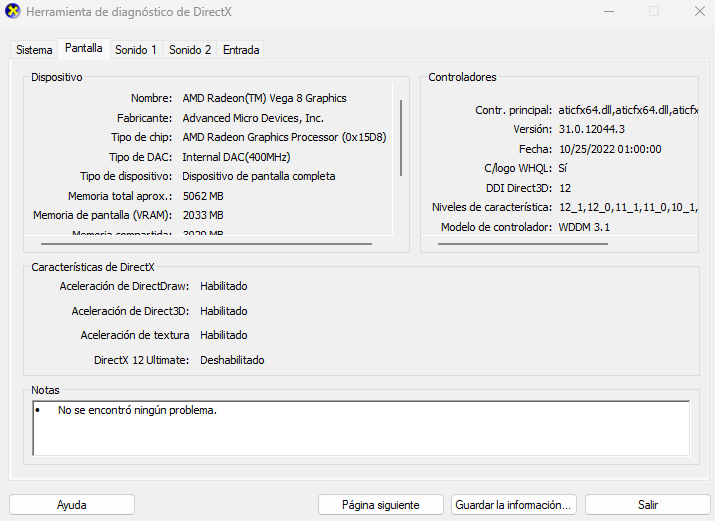Click the 'Memoria de pantalla (VRAM):' label

coord(103,215)
